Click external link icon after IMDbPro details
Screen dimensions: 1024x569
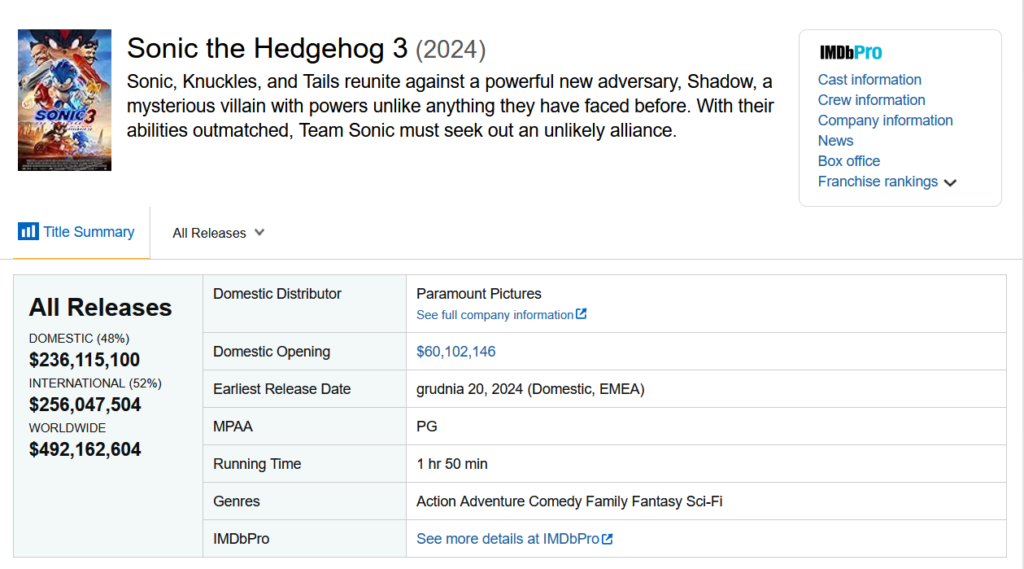(607, 539)
